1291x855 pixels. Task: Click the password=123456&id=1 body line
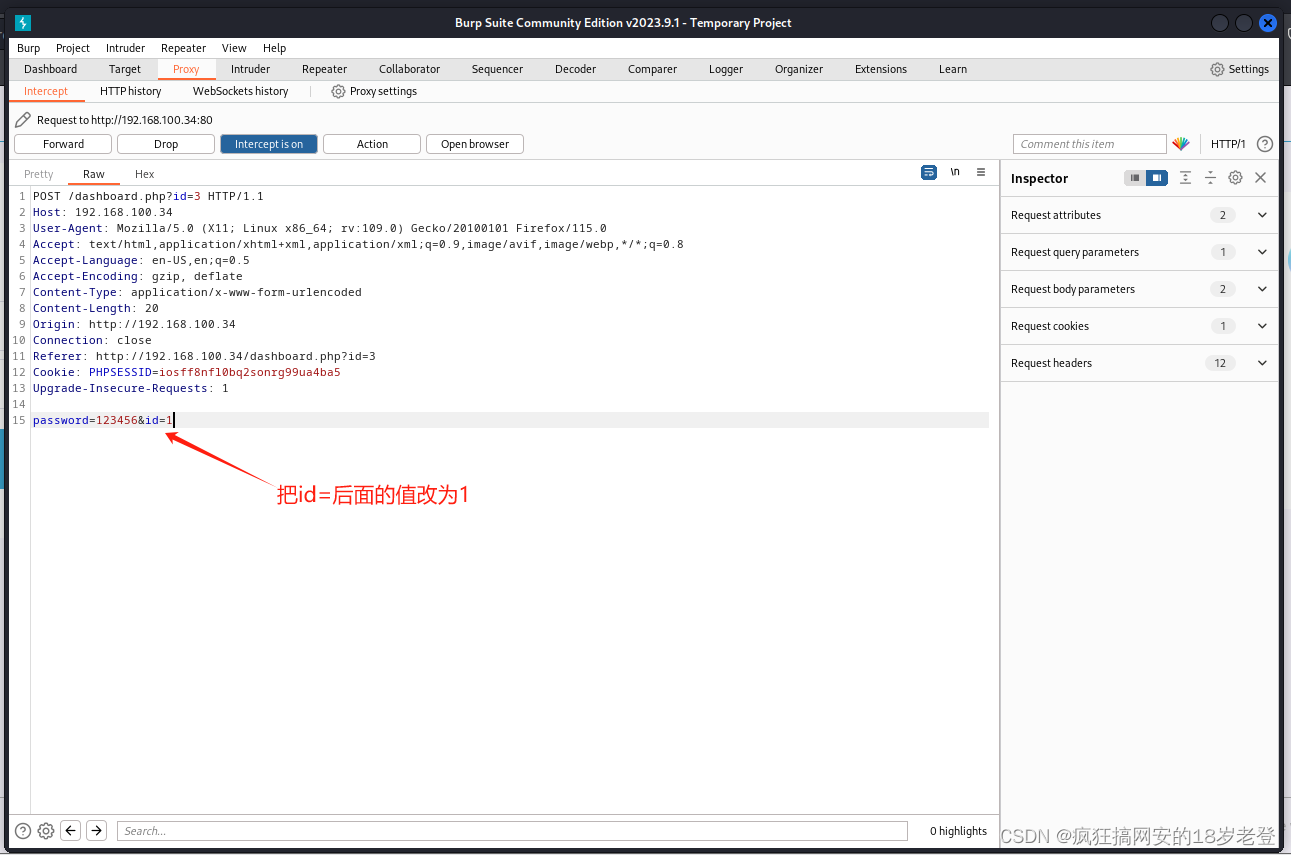click(x=510, y=420)
